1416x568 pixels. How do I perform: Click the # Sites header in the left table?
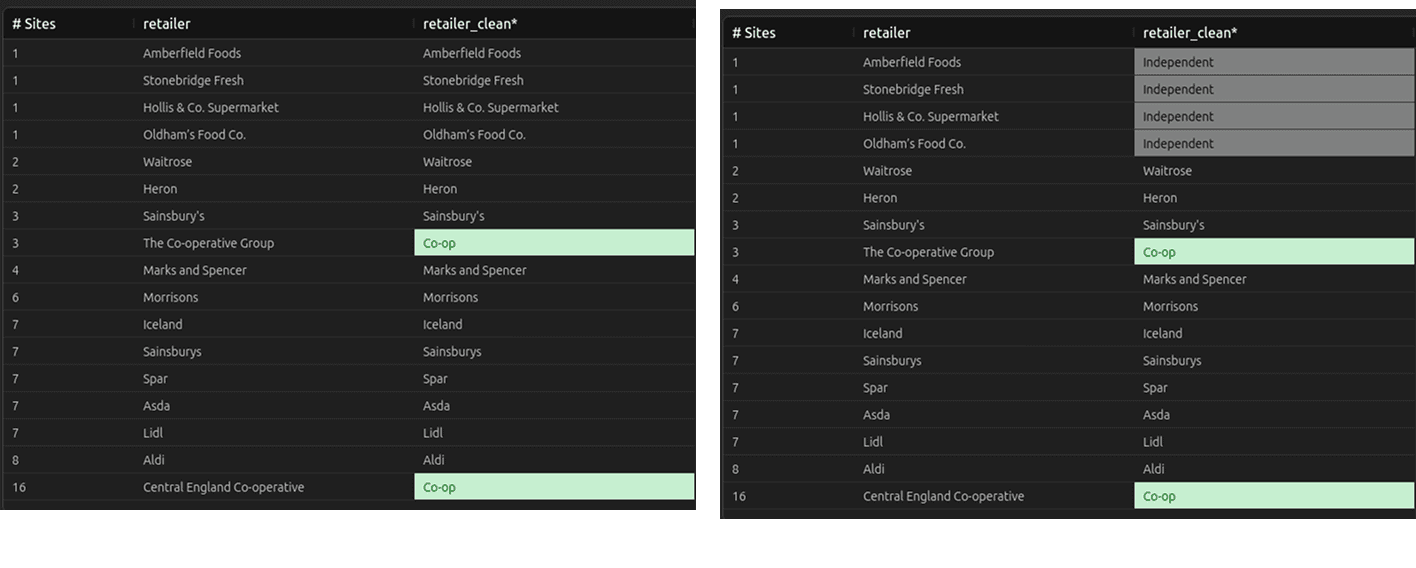(34, 24)
